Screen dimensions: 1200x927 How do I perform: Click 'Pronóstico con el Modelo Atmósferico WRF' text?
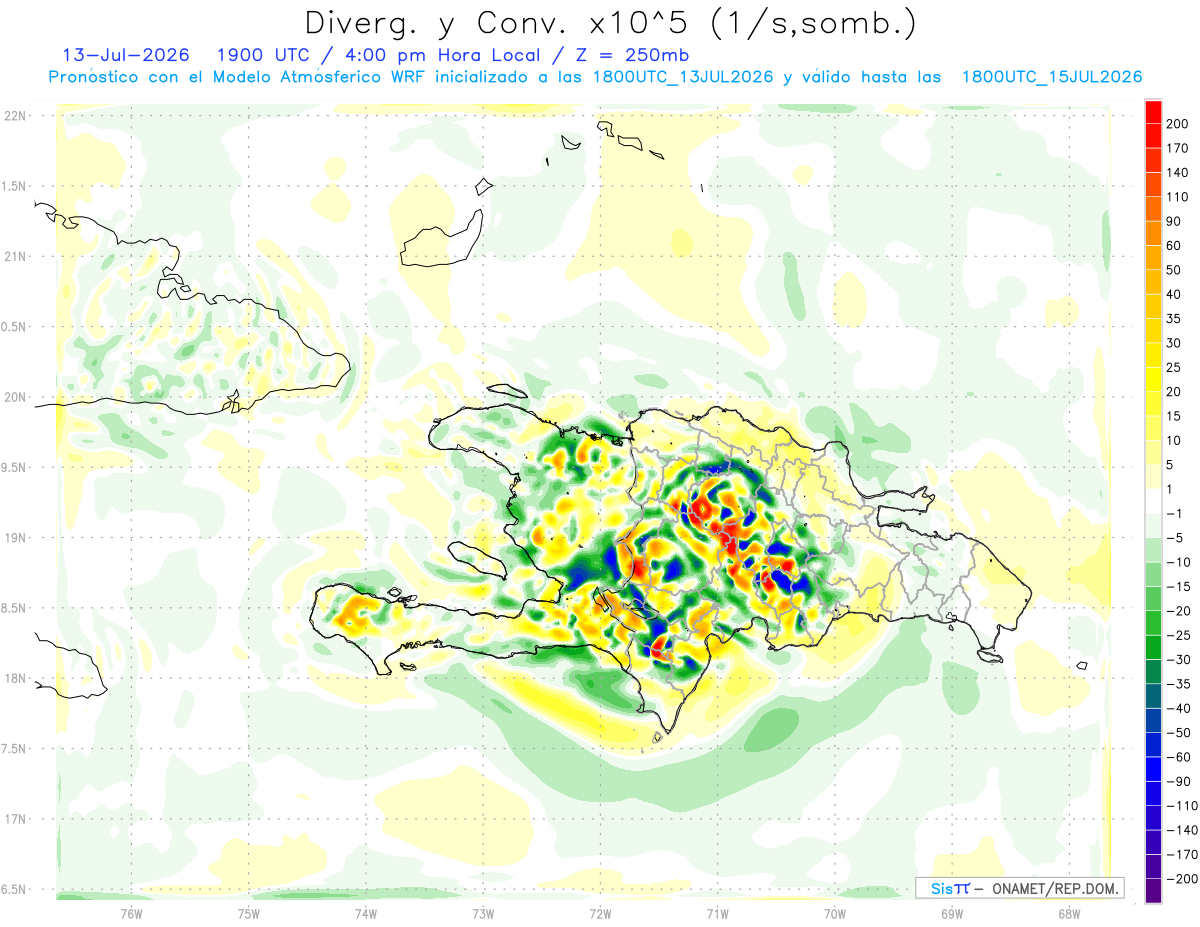coord(238,77)
